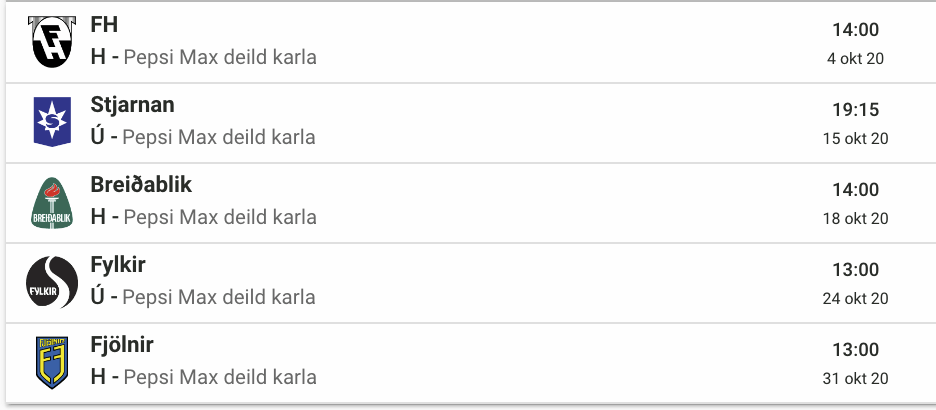Click the Fylkir black circular crest
Image resolution: width=936 pixels, height=410 pixels.
(x=52, y=282)
